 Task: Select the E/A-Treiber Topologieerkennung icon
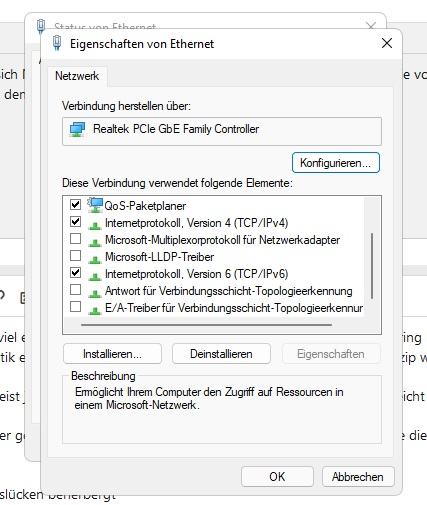(95, 311)
